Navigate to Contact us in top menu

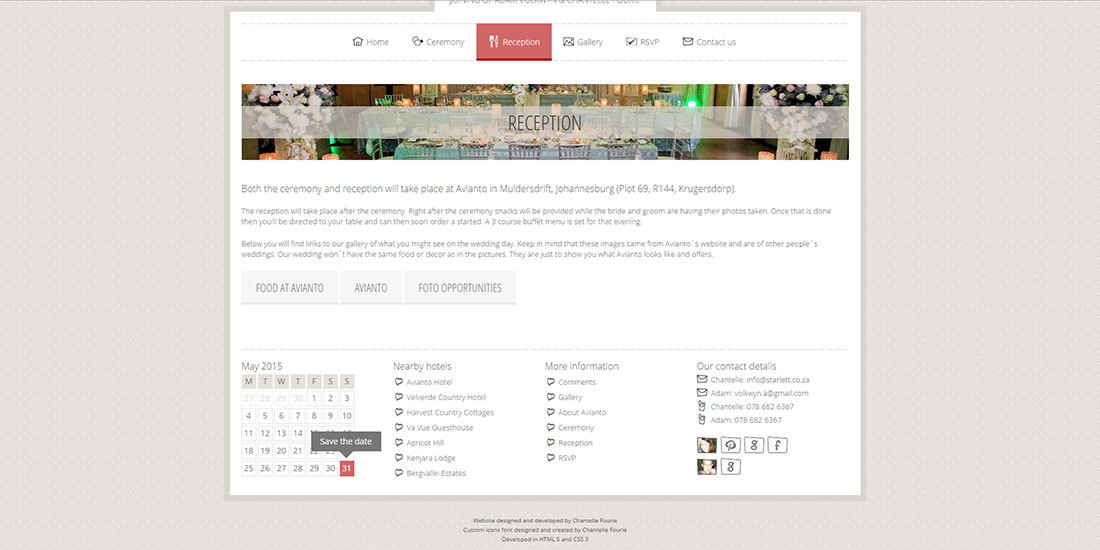click(709, 42)
